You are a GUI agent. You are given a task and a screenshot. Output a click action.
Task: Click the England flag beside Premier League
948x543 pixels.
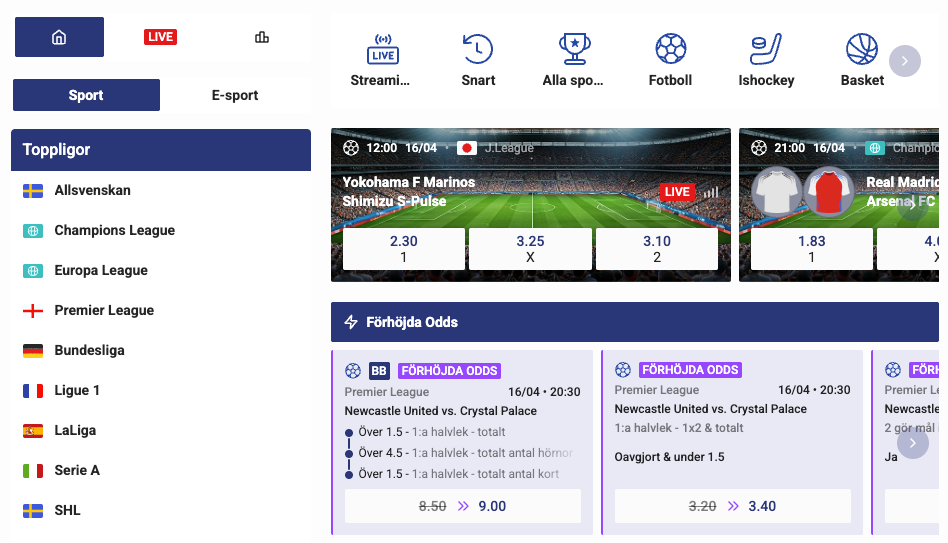click(x=33, y=311)
